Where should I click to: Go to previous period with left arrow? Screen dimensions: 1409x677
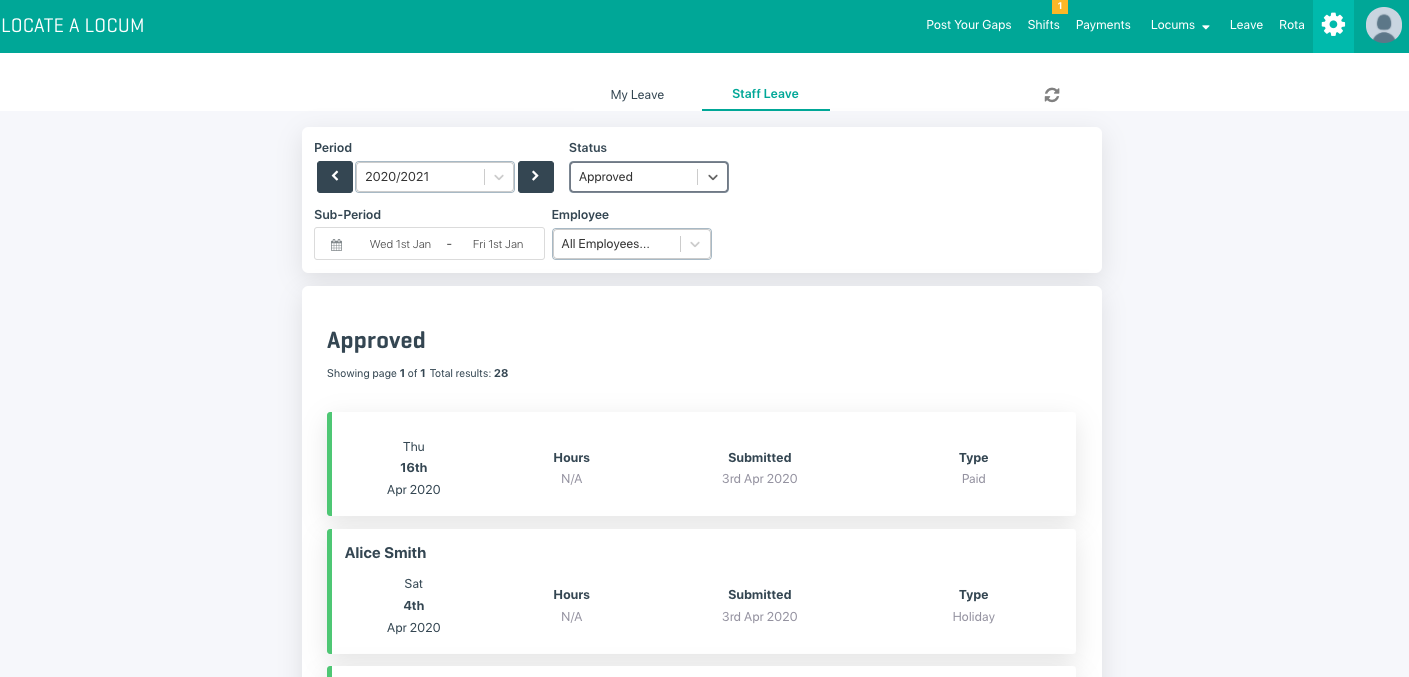pyautogui.click(x=335, y=177)
